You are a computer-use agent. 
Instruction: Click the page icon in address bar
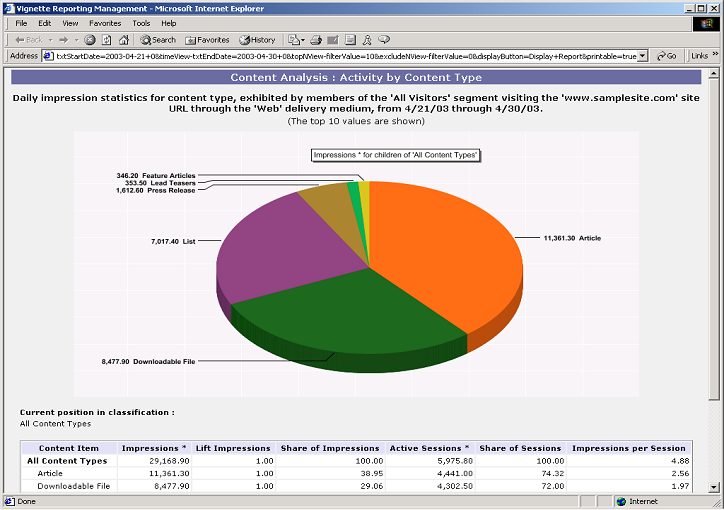coord(48,56)
